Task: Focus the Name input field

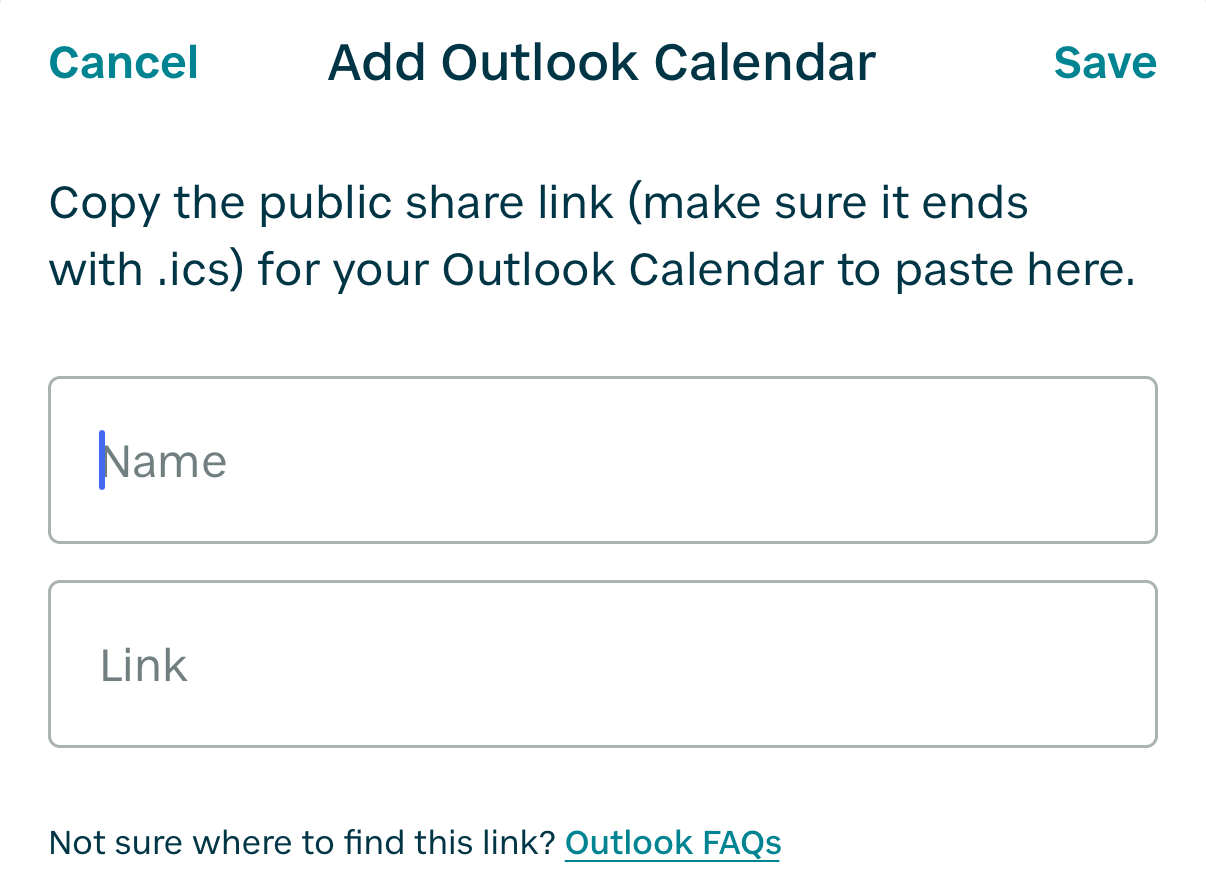Action: point(602,460)
